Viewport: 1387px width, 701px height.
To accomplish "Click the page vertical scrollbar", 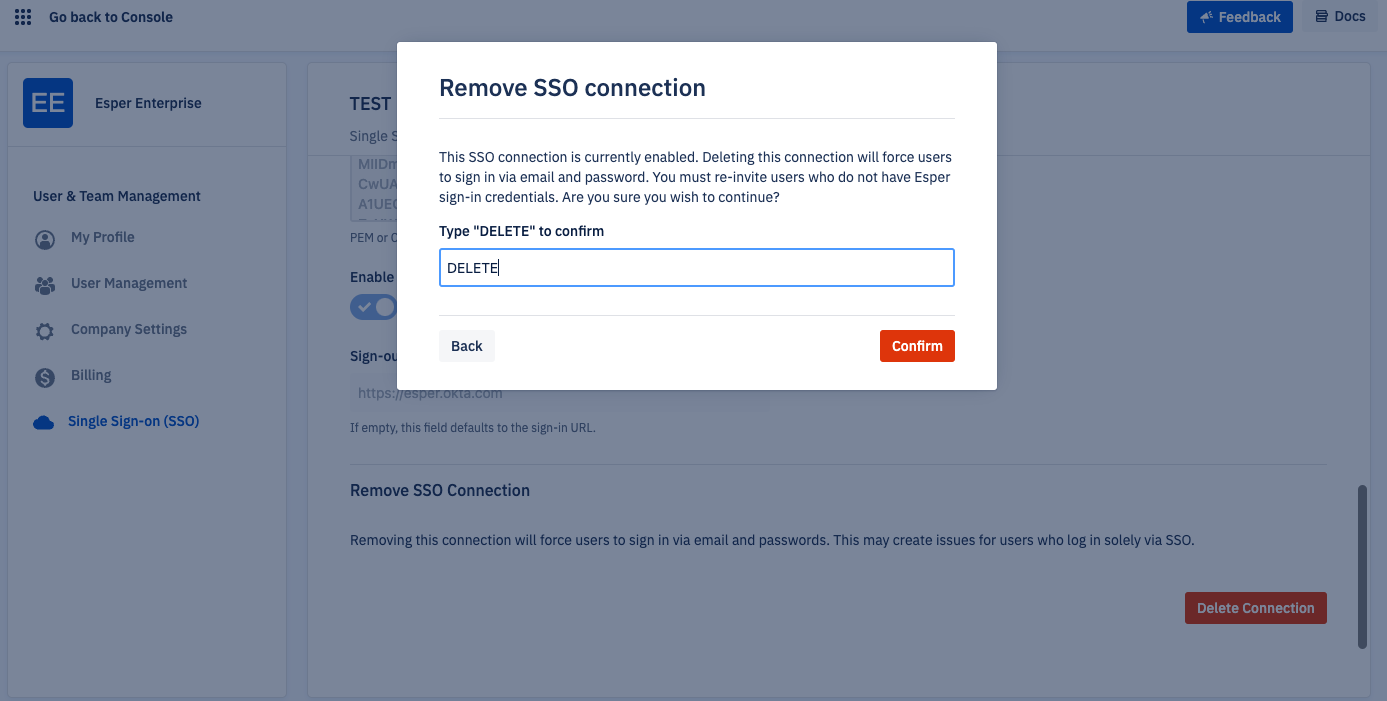I will tap(1362, 567).
